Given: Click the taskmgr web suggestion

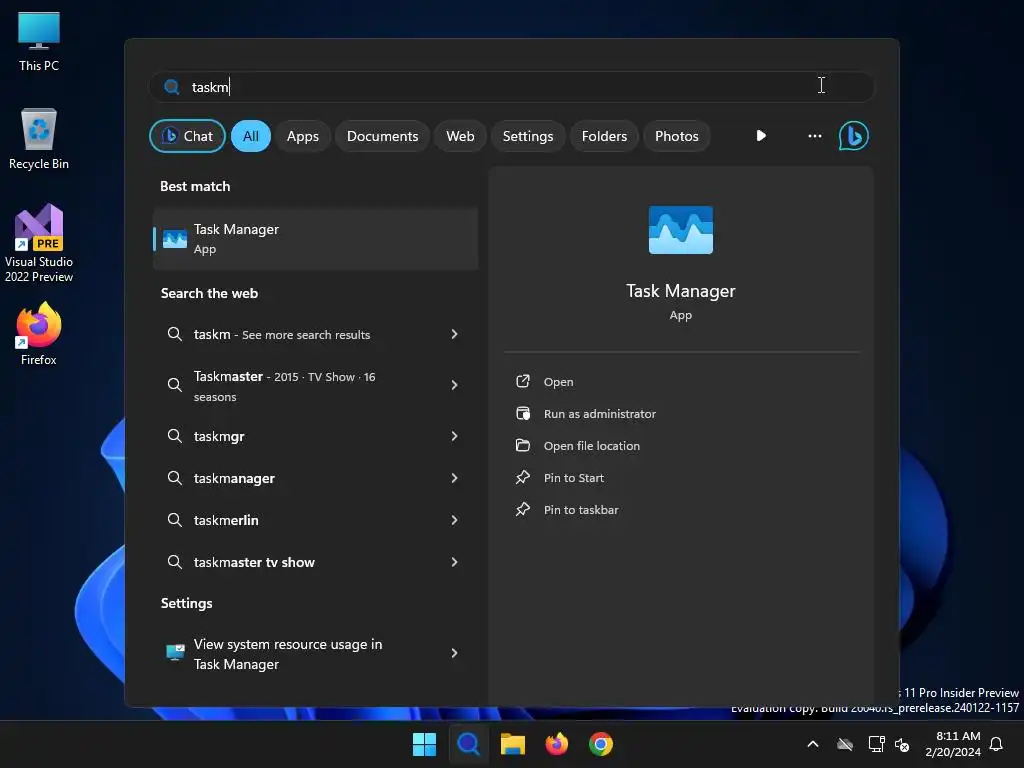Looking at the screenshot, I should [315, 436].
